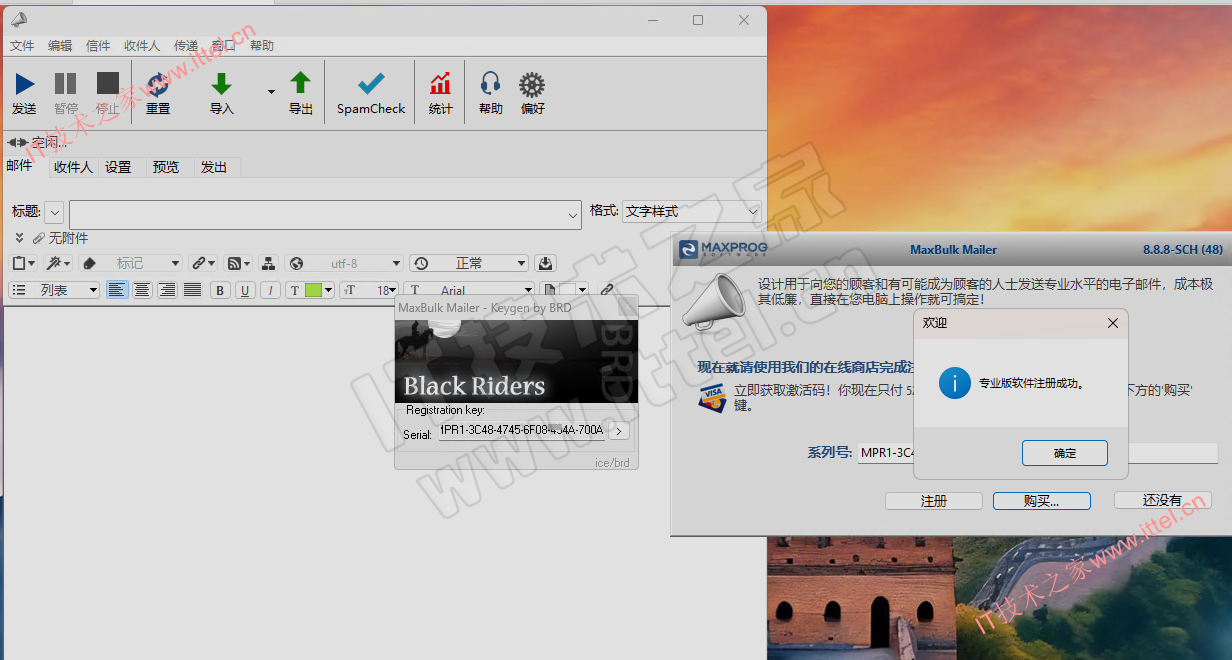Screen dimensions: 1232x660
Task: Open 统计 (Statistics) chart icon
Action: [440, 84]
